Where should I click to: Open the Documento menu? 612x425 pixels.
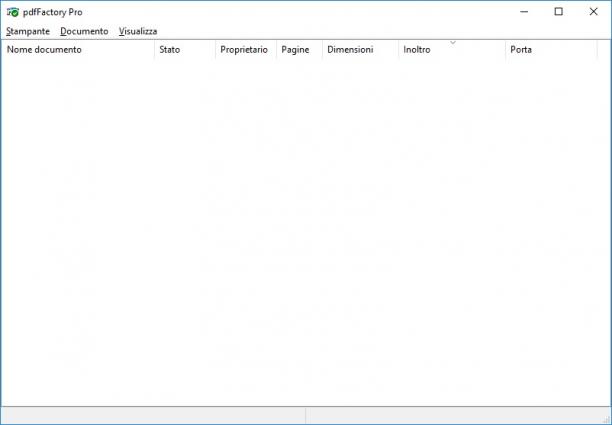click(x=84, y=31)
